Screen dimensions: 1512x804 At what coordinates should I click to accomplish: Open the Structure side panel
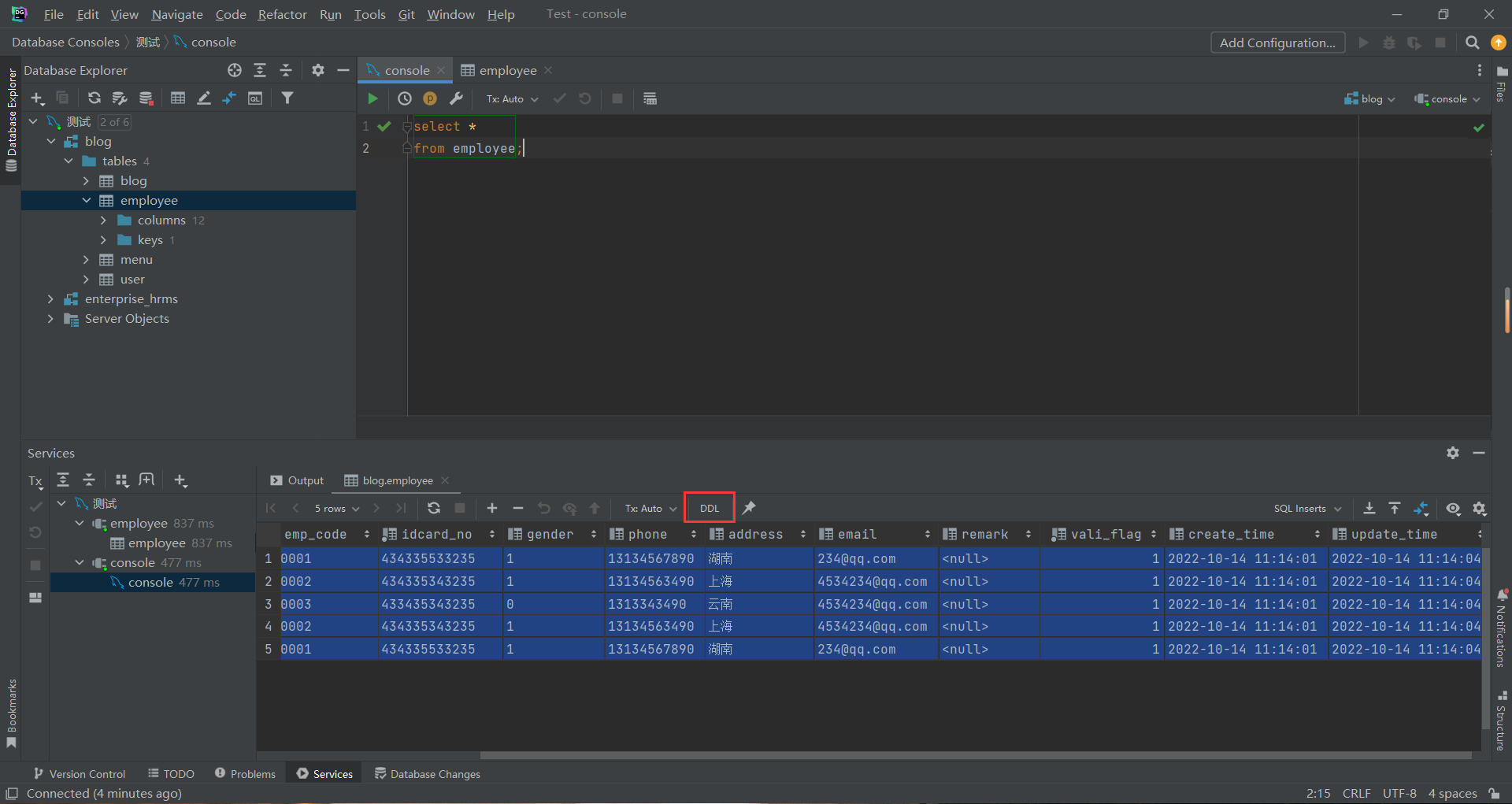coord(1501,721)
